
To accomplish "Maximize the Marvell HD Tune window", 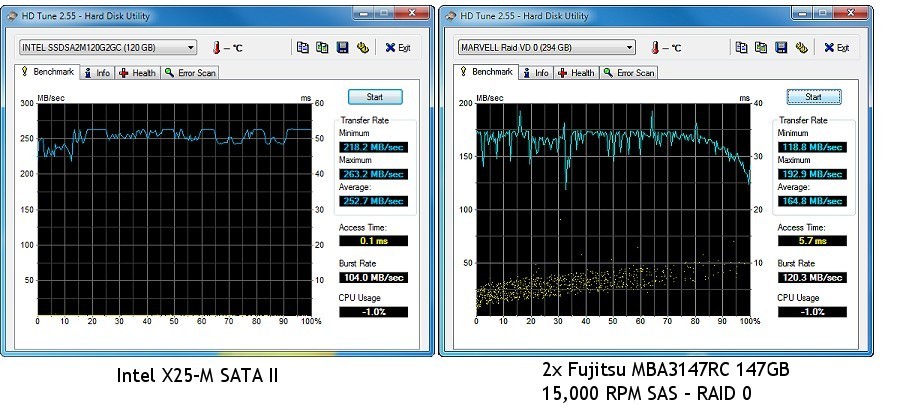I will tap(823, 13).
